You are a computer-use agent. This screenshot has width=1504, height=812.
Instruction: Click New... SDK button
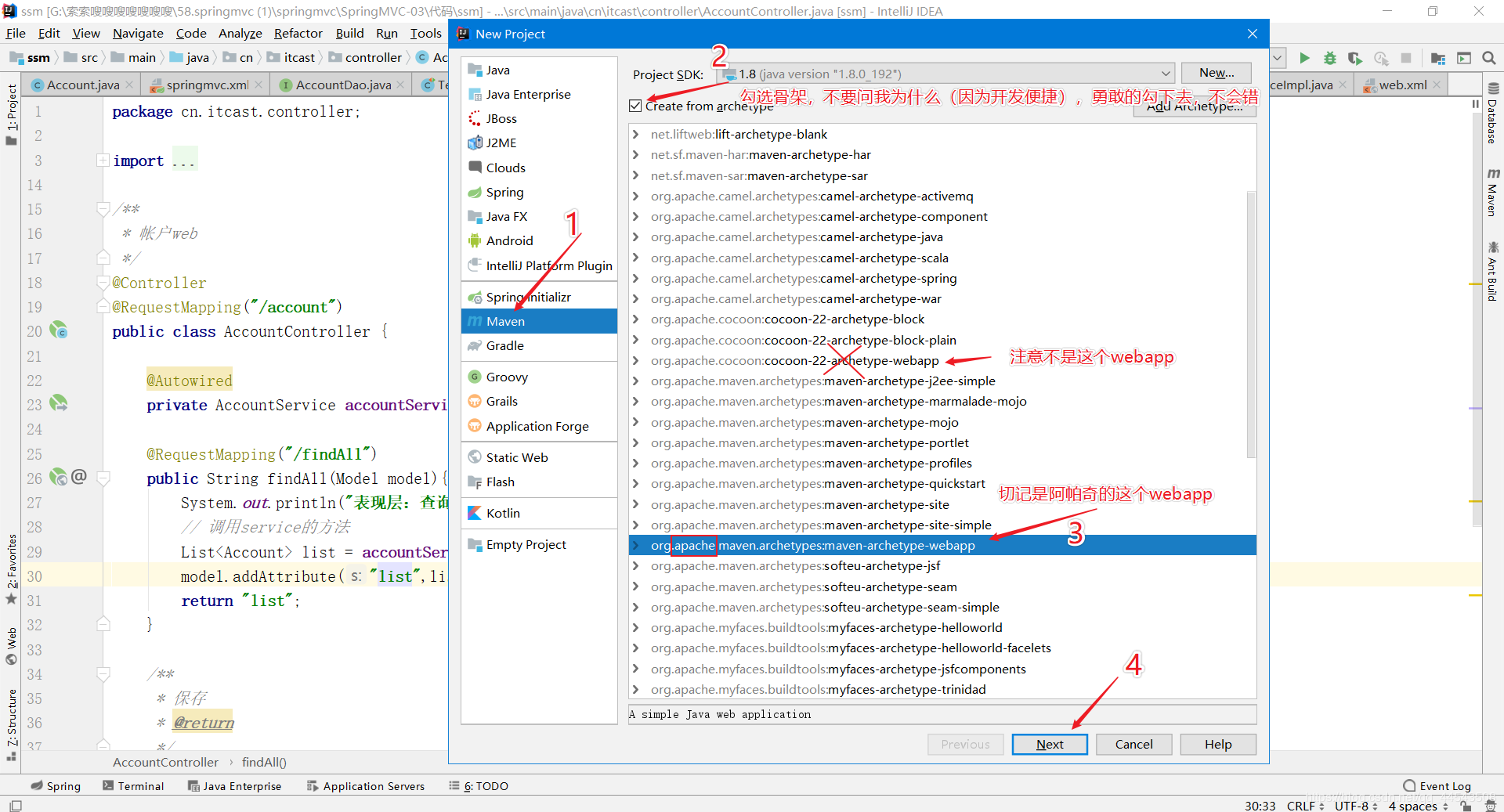1217,73
